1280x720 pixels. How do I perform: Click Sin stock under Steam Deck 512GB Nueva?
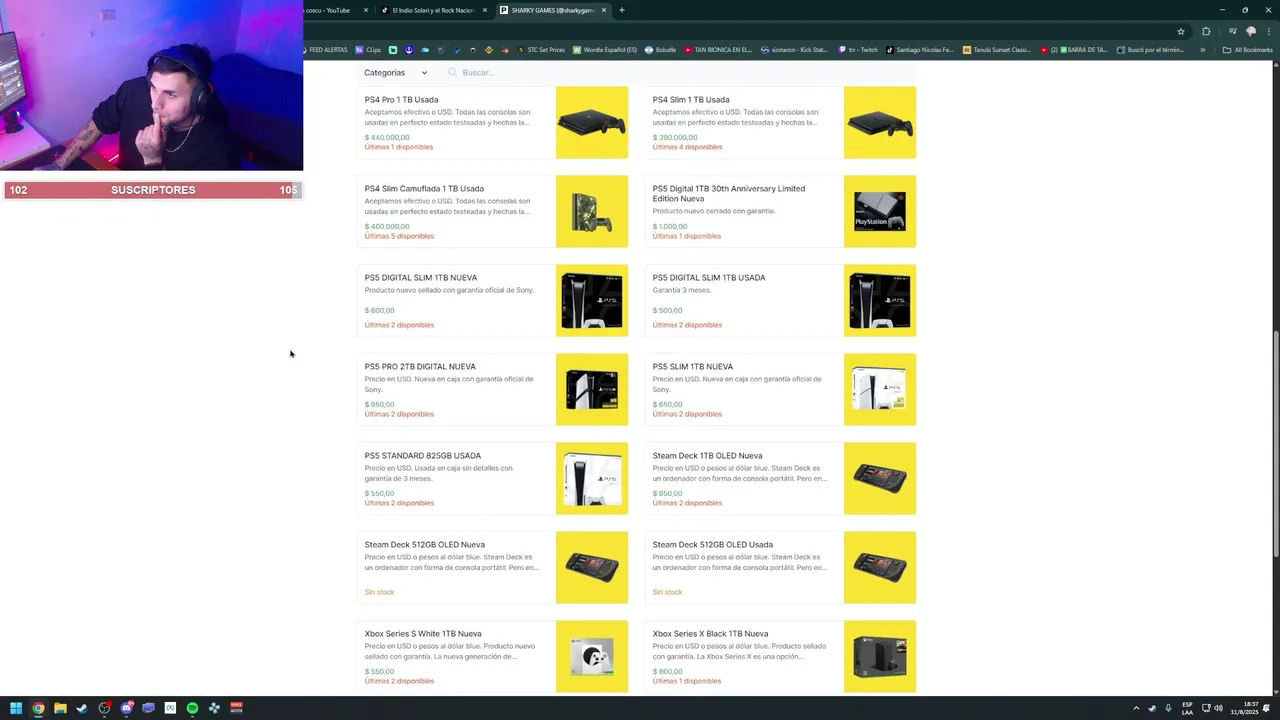tap(379, 592)
